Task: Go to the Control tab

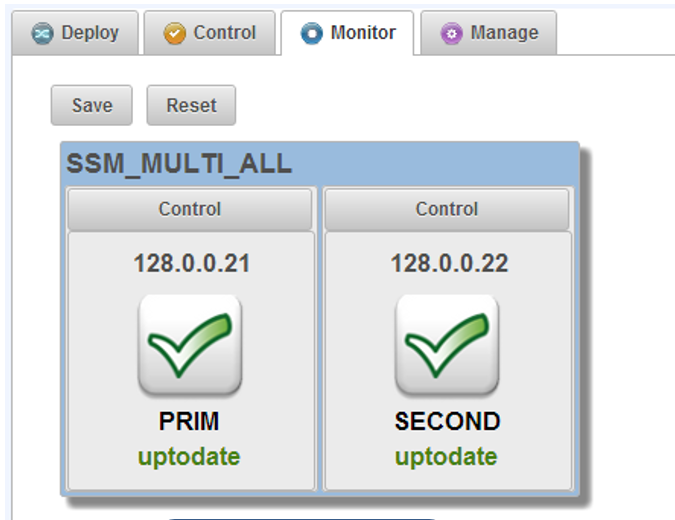Action: 224,33
